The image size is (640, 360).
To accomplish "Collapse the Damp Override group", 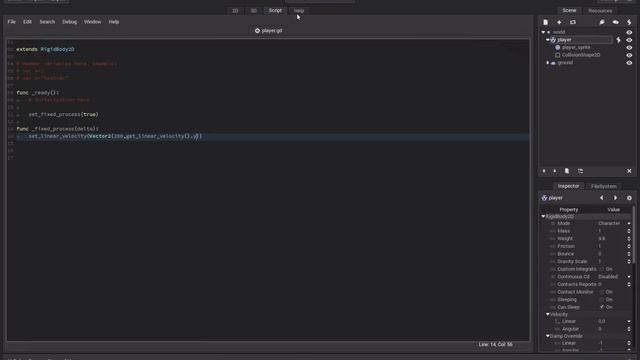I will [548, 336].
